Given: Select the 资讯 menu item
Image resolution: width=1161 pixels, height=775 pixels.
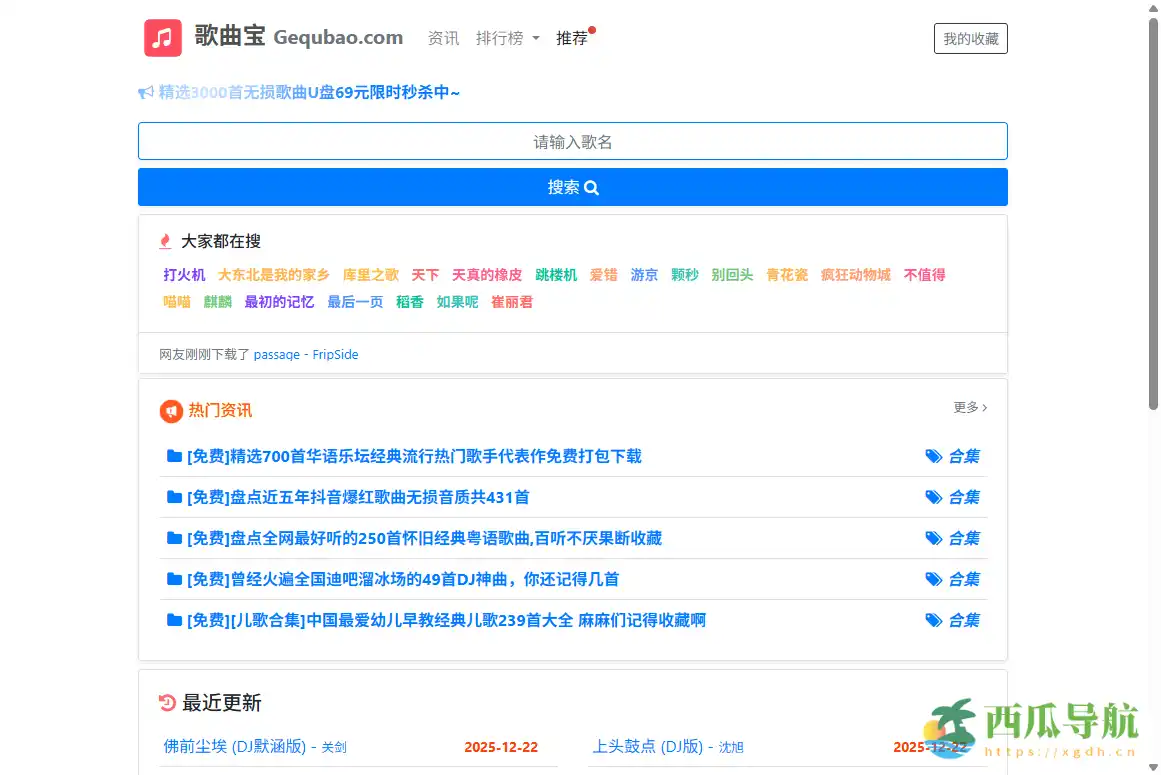Looking at the screenshot, I should (x=443, y=37).
